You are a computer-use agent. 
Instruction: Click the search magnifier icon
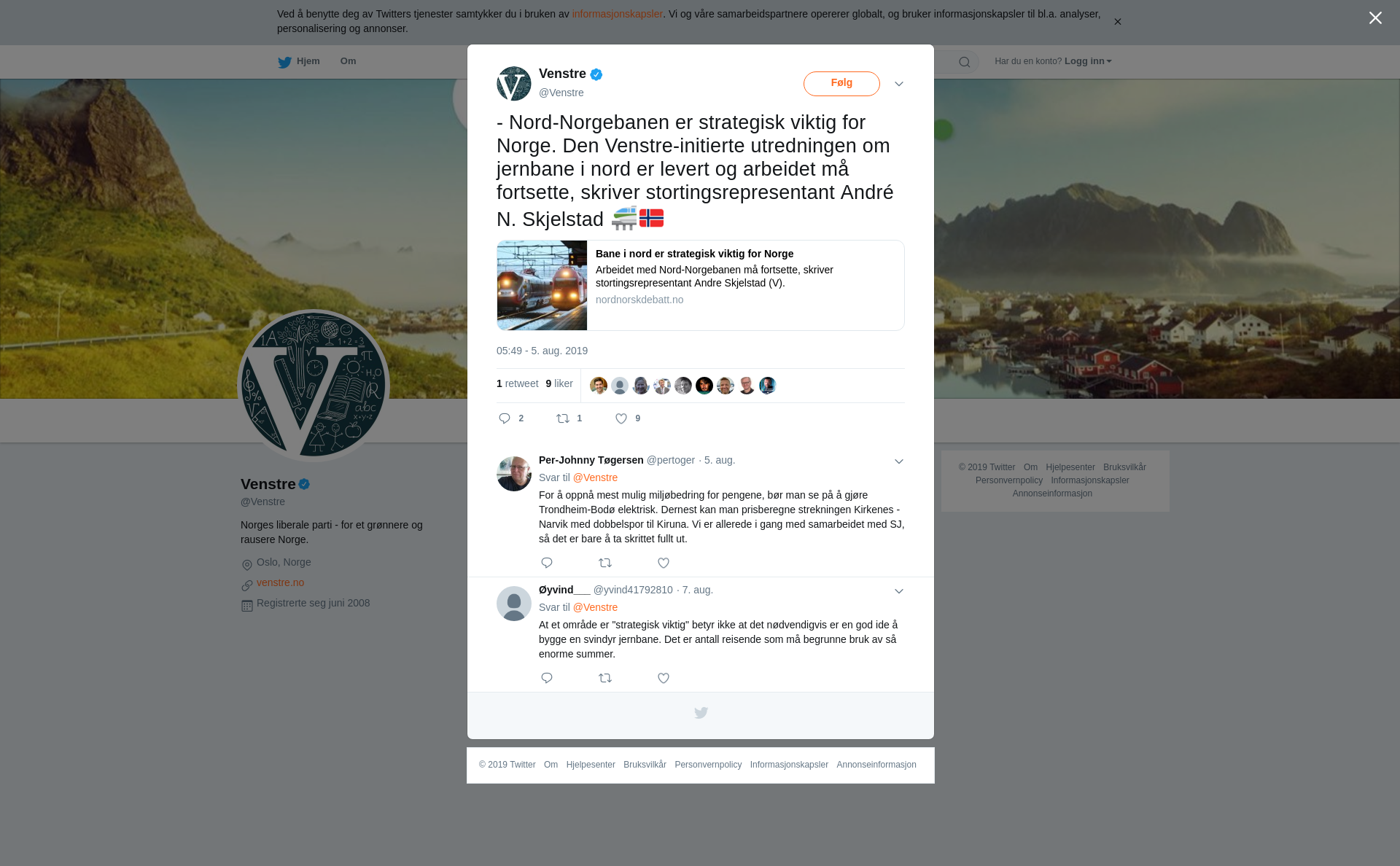point(965,62)
